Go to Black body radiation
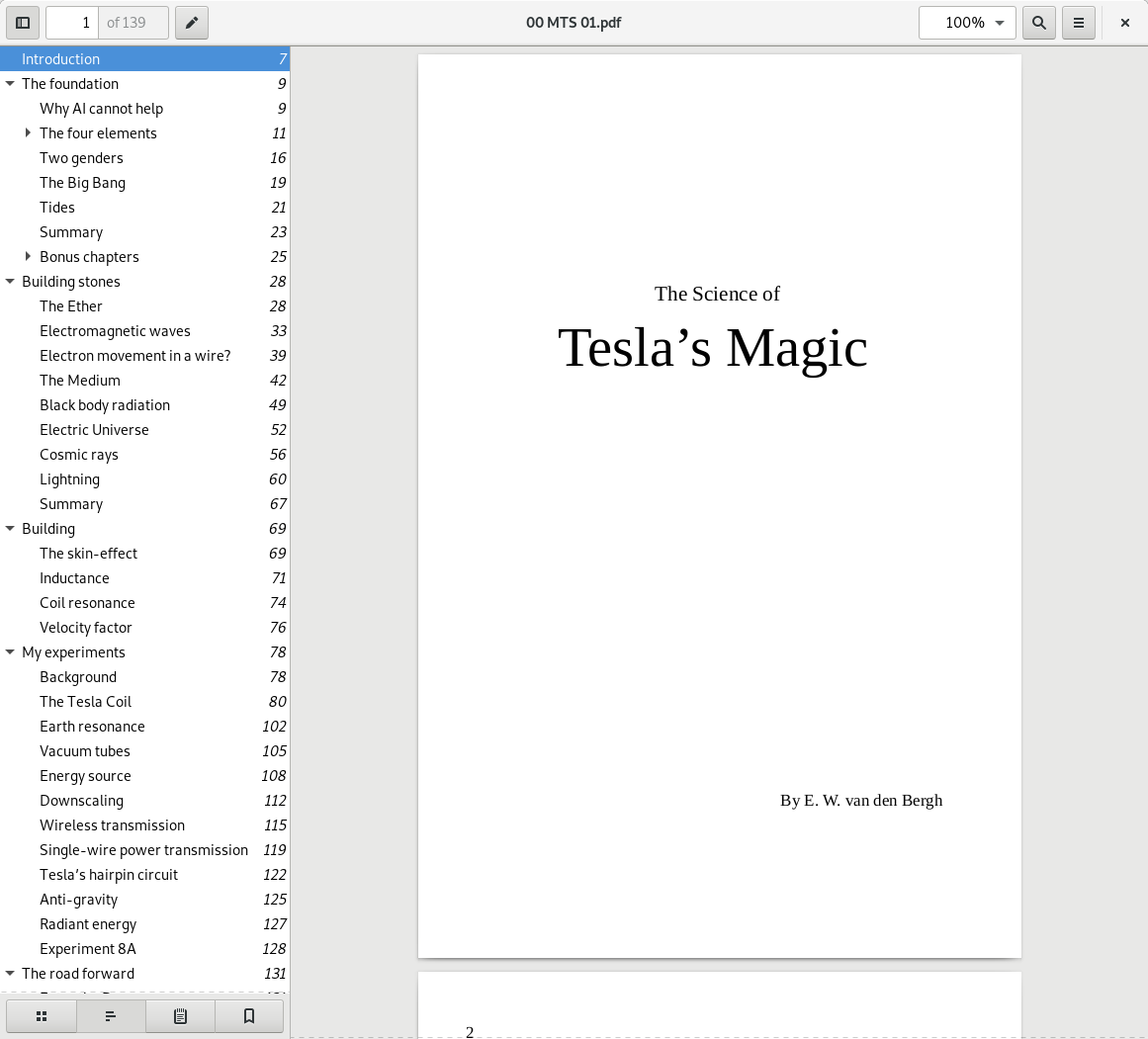Screen dimensions: 1148x1039 145,405
